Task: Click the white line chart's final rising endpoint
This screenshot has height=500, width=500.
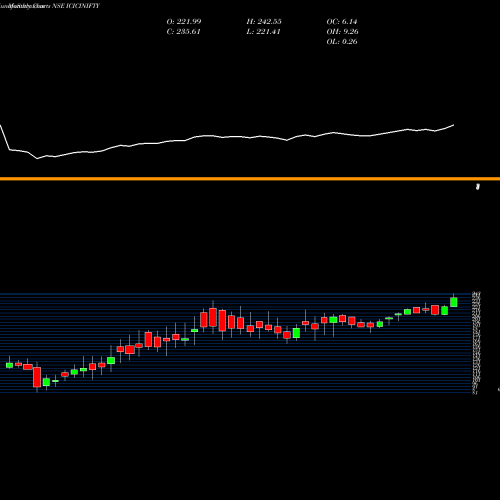Action: (x=453, y=125)
